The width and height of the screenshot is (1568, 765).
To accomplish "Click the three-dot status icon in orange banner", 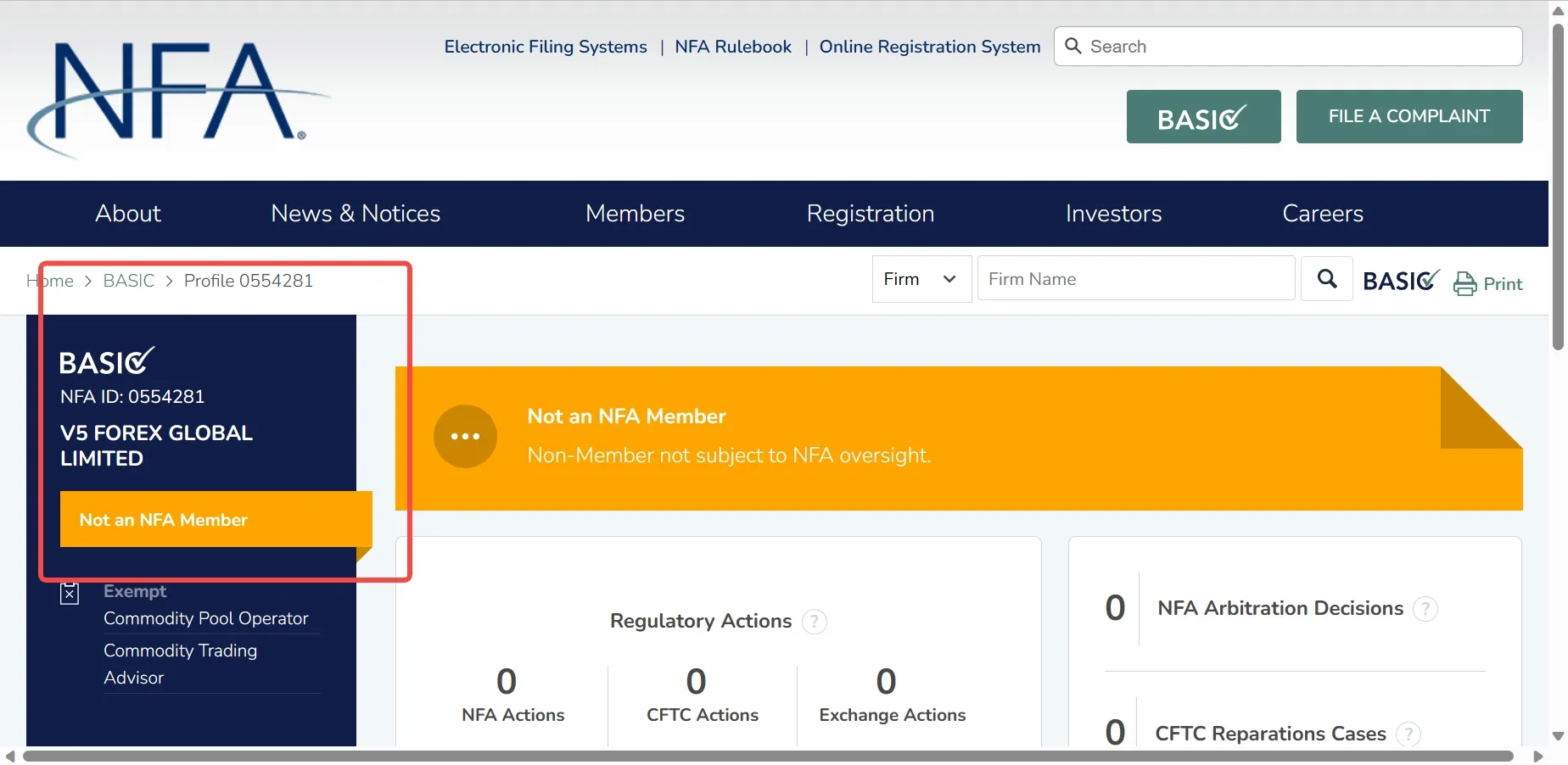I will (x=465, y=436).
